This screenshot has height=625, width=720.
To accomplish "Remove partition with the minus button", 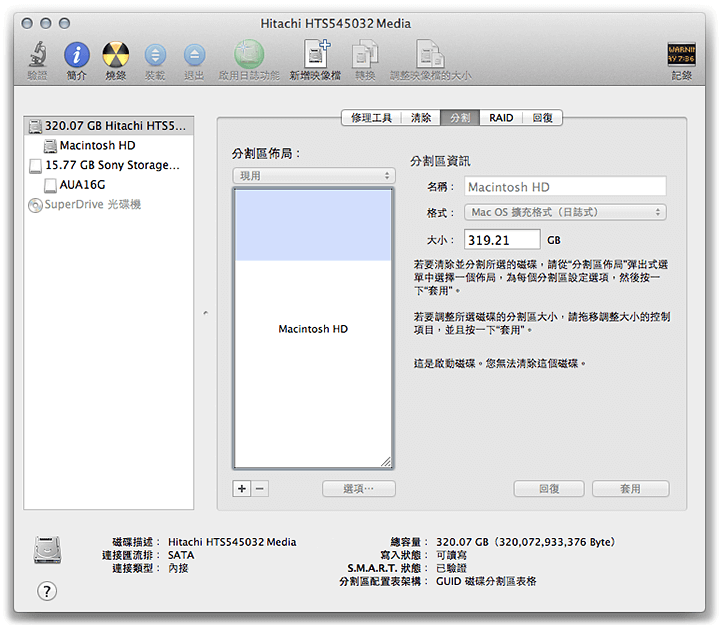I will (260, 489).
